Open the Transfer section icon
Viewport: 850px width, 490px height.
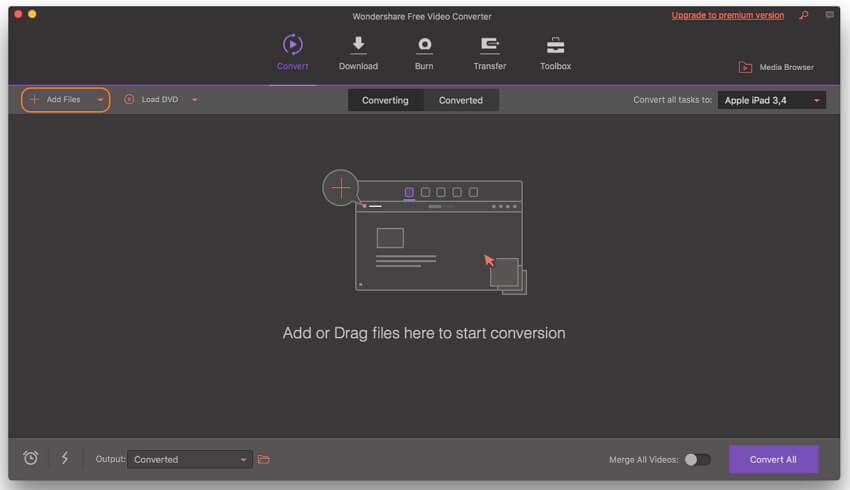490,45
